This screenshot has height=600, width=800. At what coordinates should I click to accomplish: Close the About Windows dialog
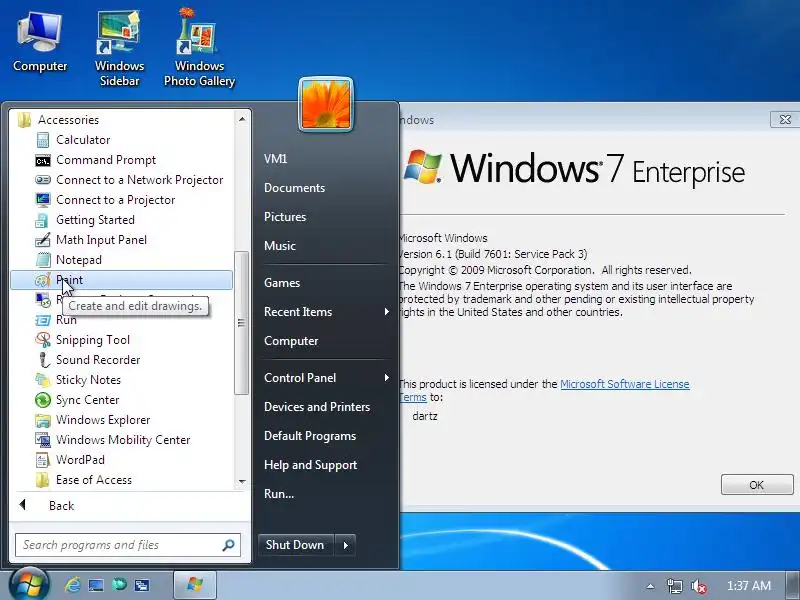pos(785,119)
